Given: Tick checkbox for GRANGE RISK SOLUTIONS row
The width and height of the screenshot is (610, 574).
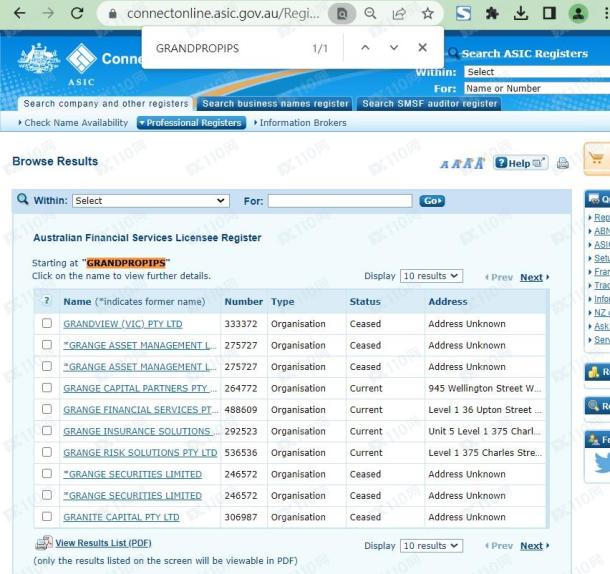Looking at the screenshot, I should pos(47,452).
